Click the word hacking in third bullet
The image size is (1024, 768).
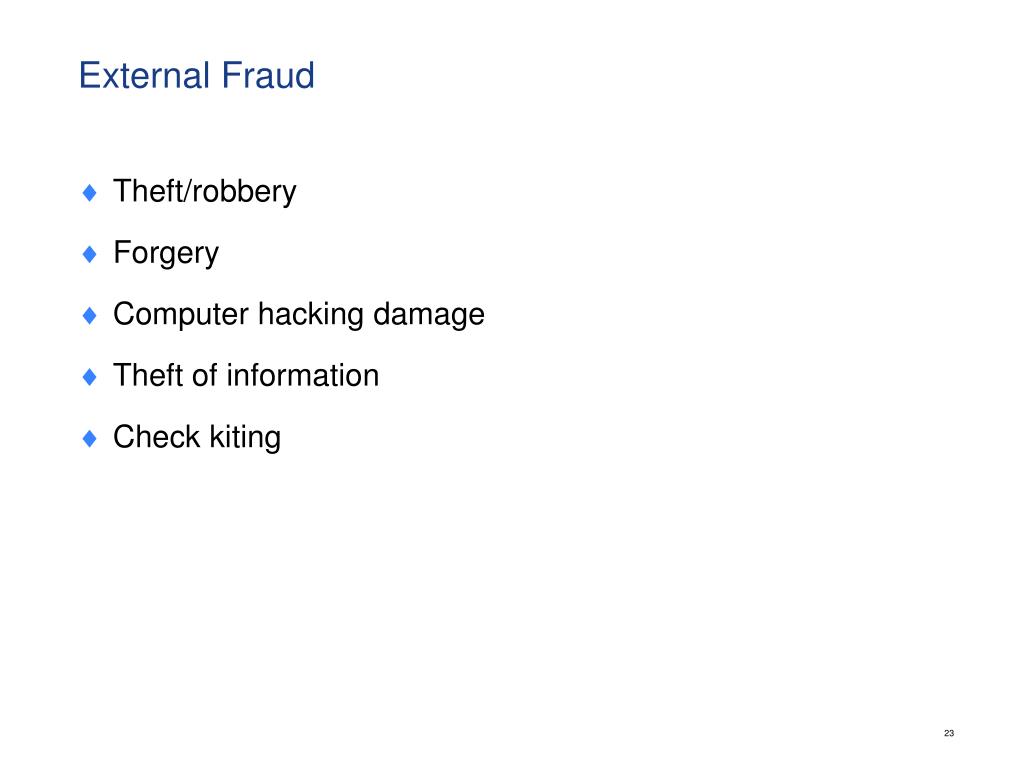click(x=311, y=315)
